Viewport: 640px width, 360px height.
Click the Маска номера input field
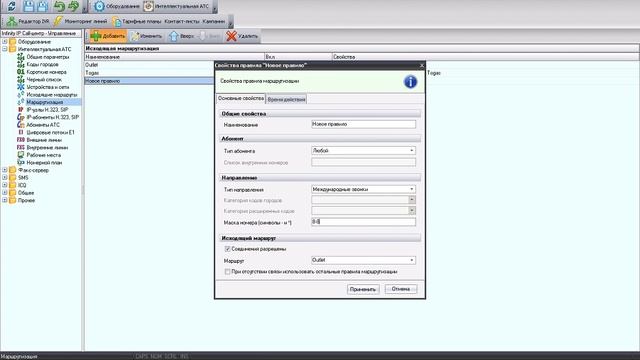pyautogui.click(x=363, y=222)
